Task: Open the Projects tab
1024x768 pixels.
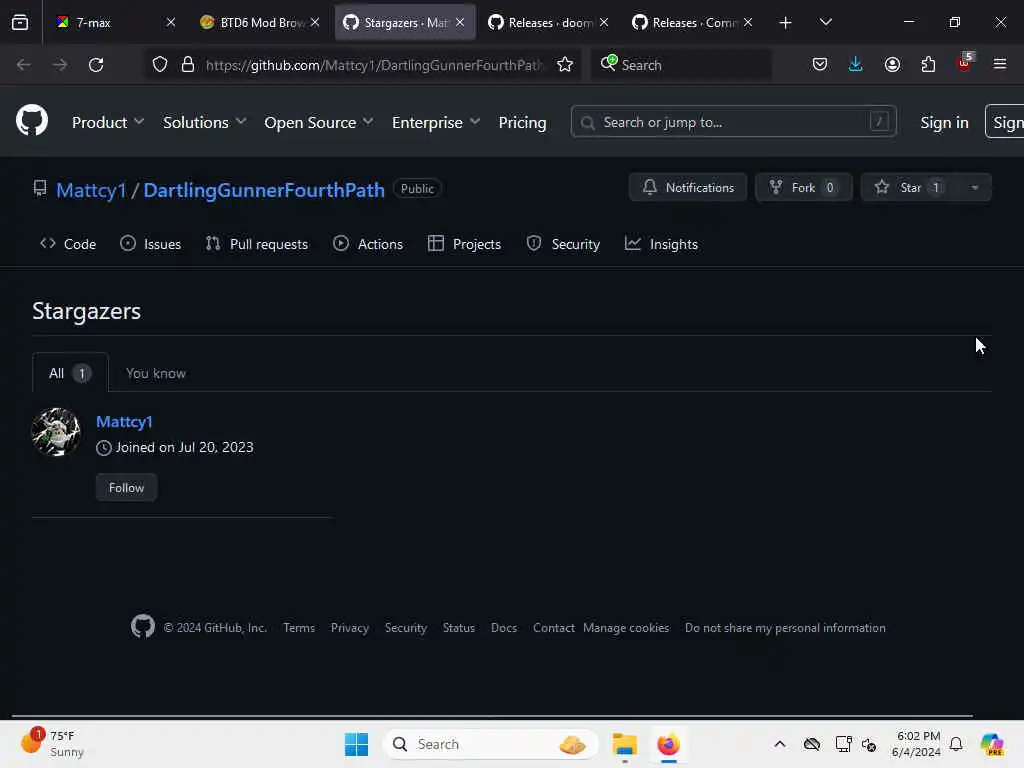Action: [464, 244]
